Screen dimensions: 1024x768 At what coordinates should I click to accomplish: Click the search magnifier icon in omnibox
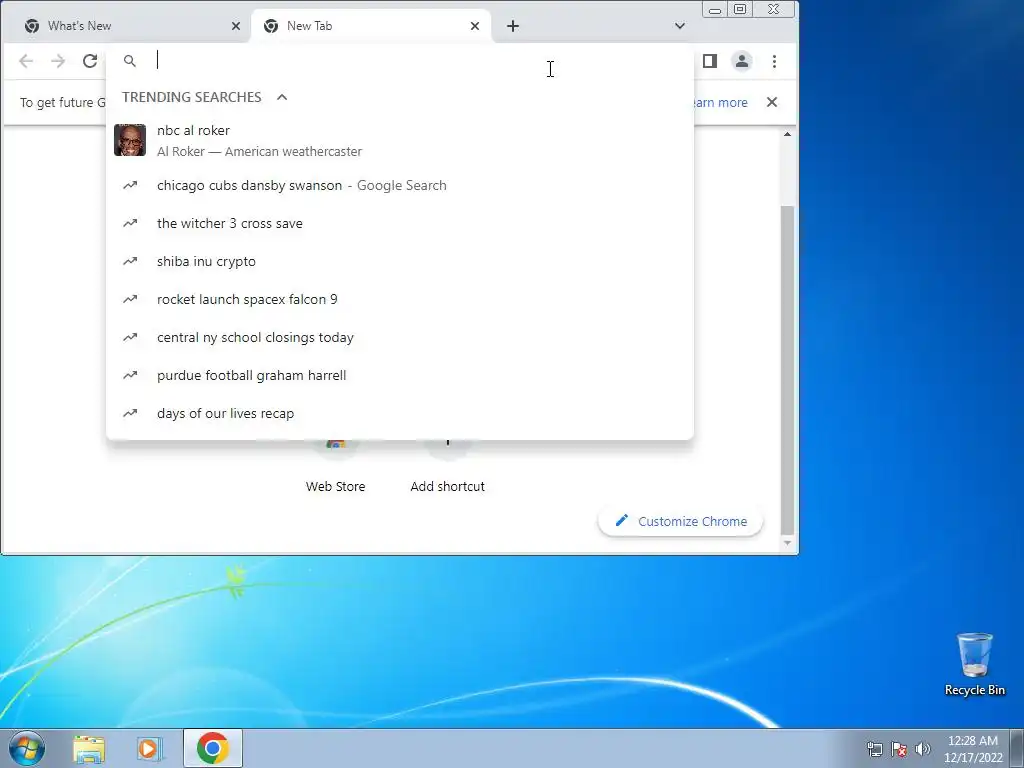(130, 61)
